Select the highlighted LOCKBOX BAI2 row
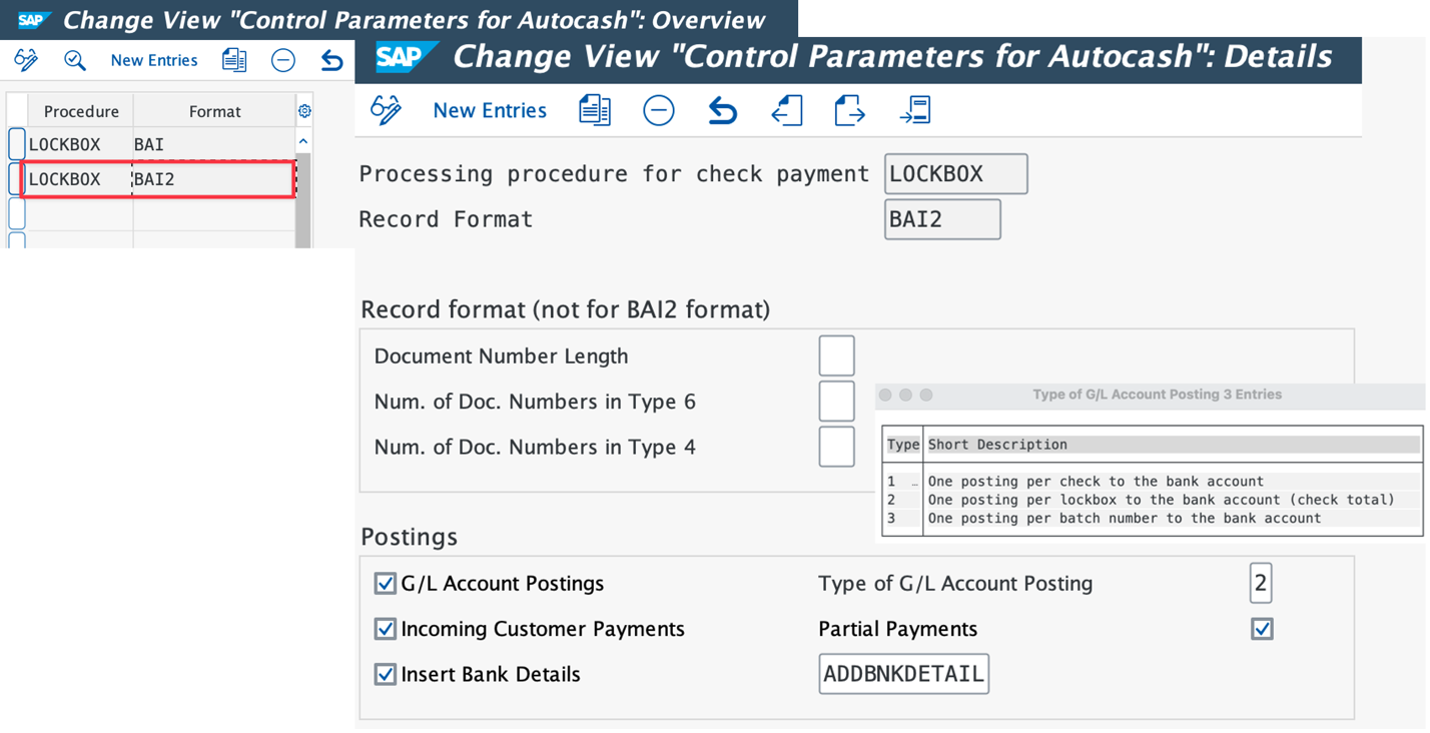Image resolution: width=1430 pixels, height=733 pixels. [x=150, y=178]
